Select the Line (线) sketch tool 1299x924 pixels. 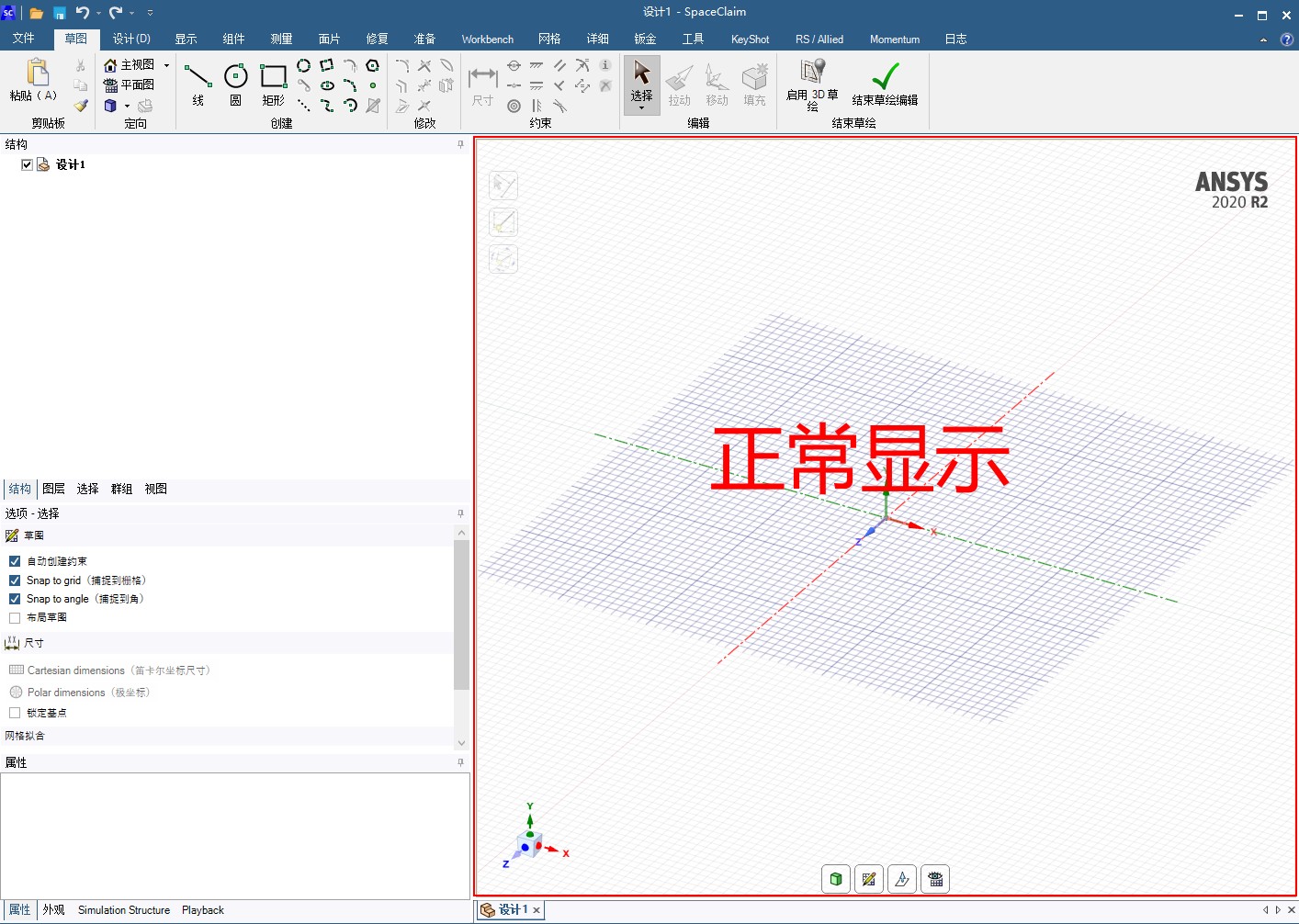click(198, 85)
